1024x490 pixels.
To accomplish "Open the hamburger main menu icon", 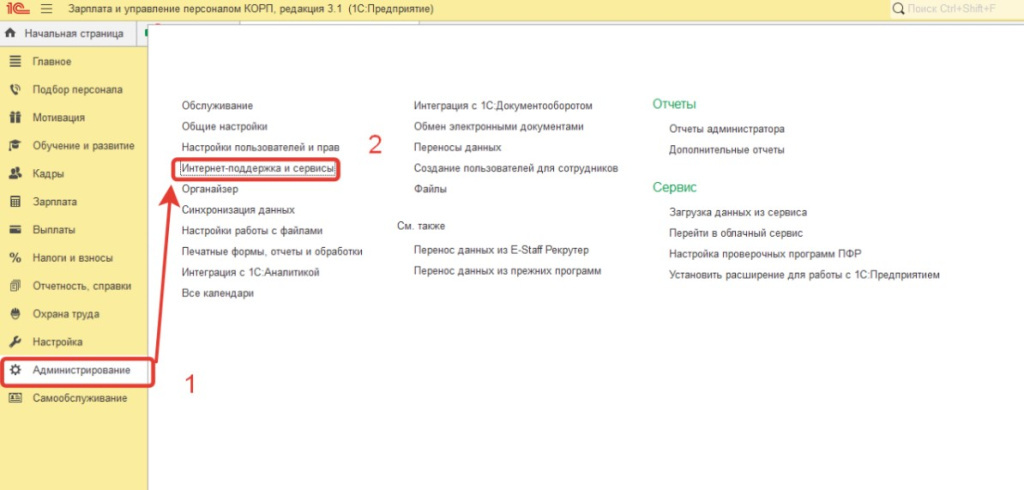I will click(46, 9).
